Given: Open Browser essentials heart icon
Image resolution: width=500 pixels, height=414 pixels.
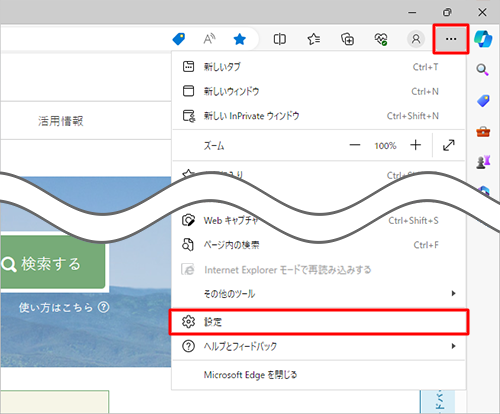Looking at the screenshot, I should pyautogui.click(x=381, y=39).
